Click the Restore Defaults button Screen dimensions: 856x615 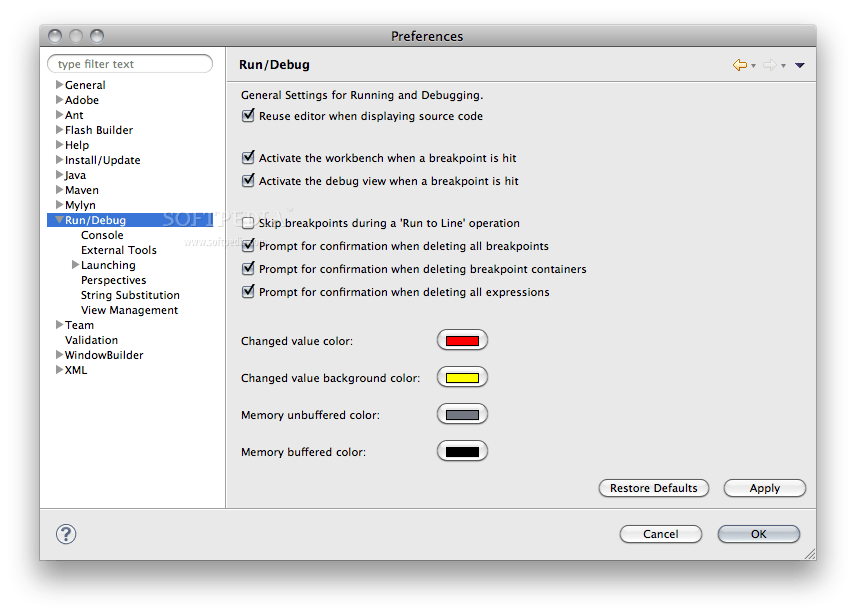click(x=653, y=488)
